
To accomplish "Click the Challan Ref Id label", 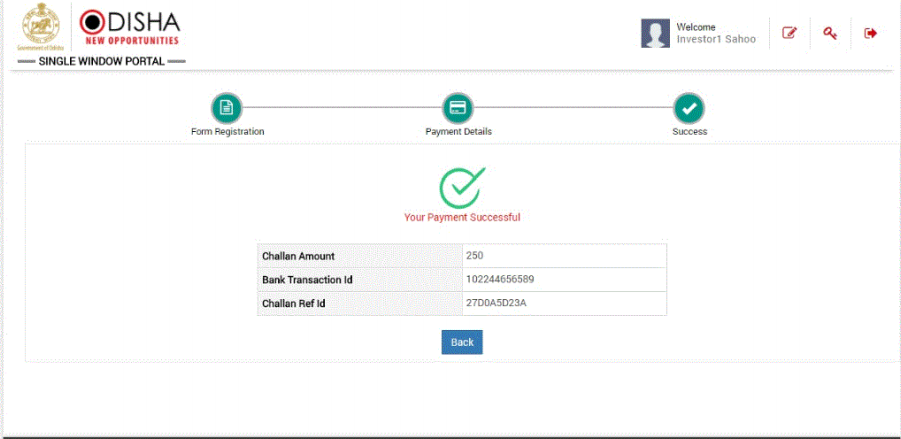I will click(294, 303).
